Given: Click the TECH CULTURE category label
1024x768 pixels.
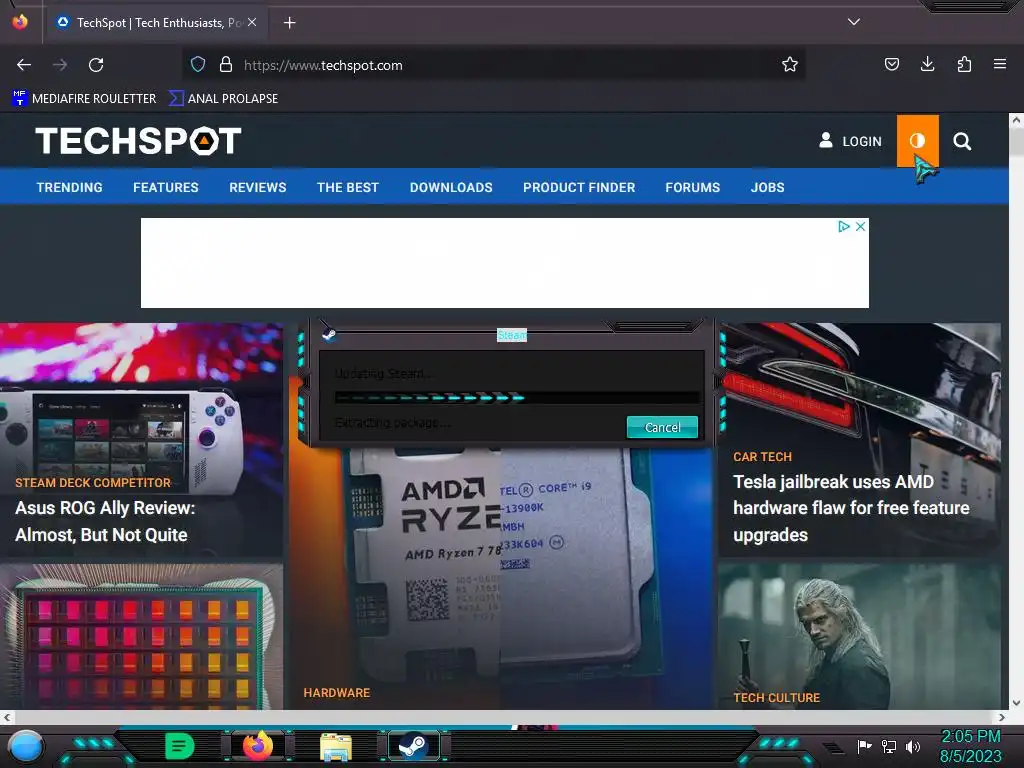Looking at the screenshot, I should (776, 697).
